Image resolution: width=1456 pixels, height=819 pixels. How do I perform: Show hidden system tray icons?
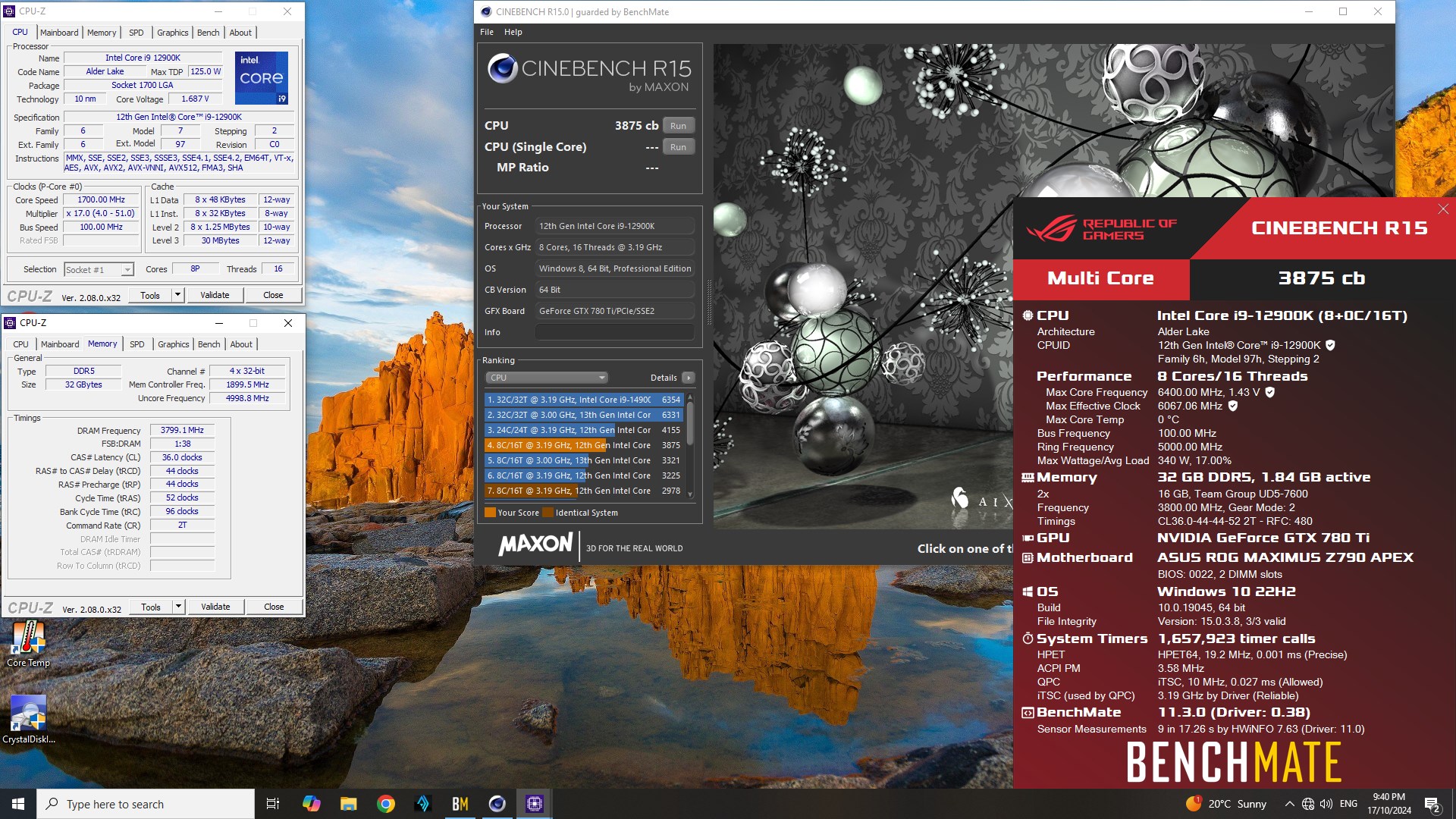pos(1289,804)
